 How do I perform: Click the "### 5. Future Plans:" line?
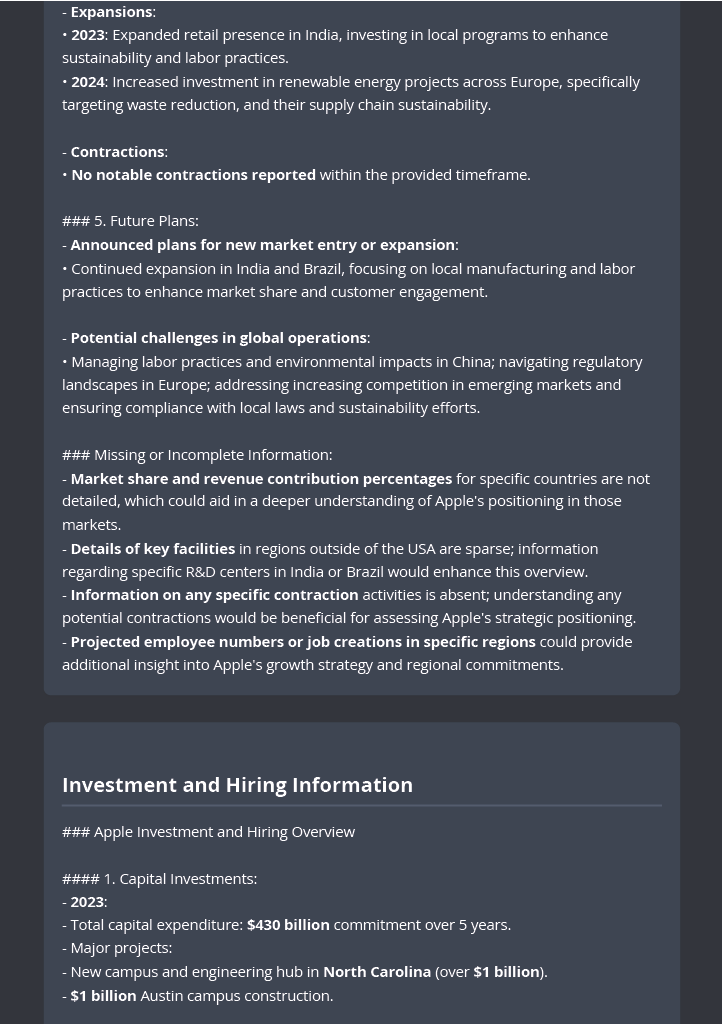tap(131, 221)
